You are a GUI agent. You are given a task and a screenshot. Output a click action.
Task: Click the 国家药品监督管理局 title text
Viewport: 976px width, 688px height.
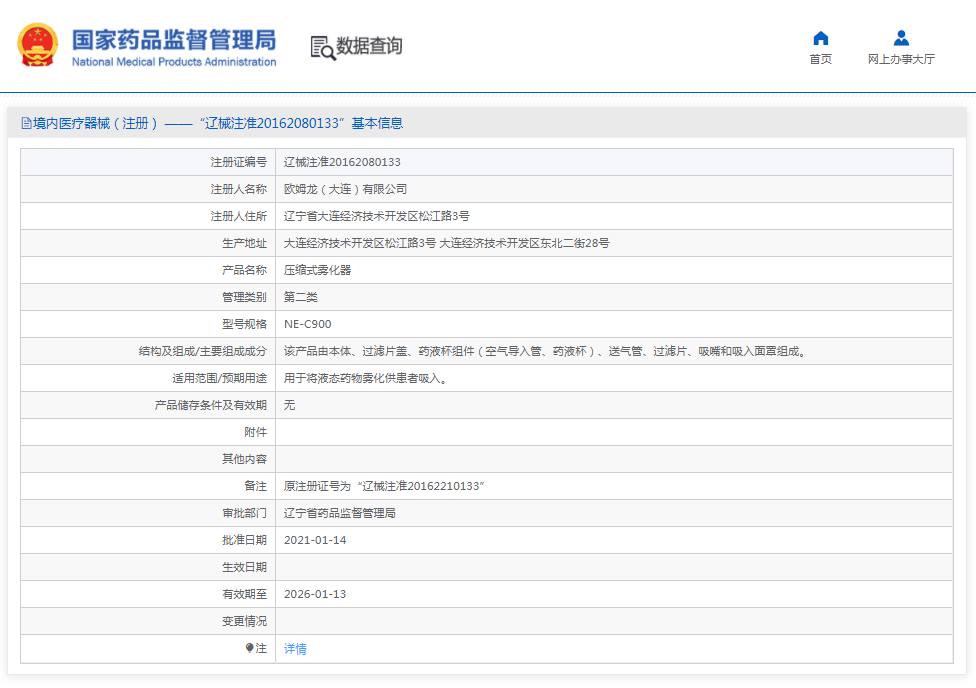point(173,39)
